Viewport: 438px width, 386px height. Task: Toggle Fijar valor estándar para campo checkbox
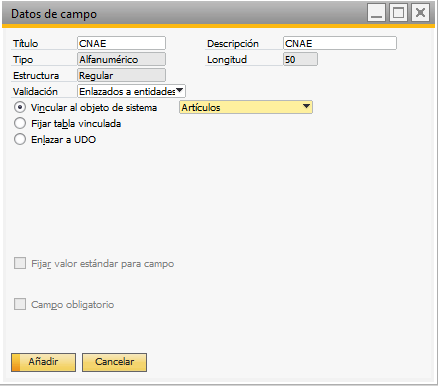[20, 263]
